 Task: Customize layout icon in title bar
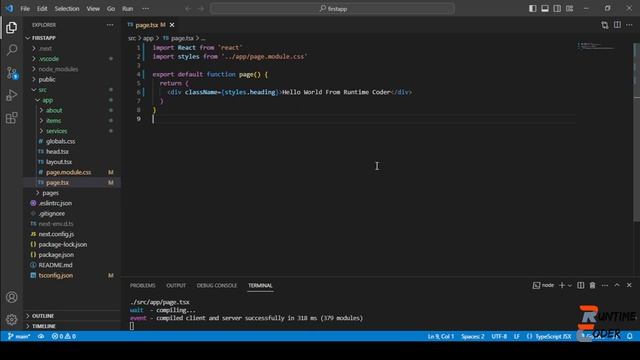tap(569, 9)
